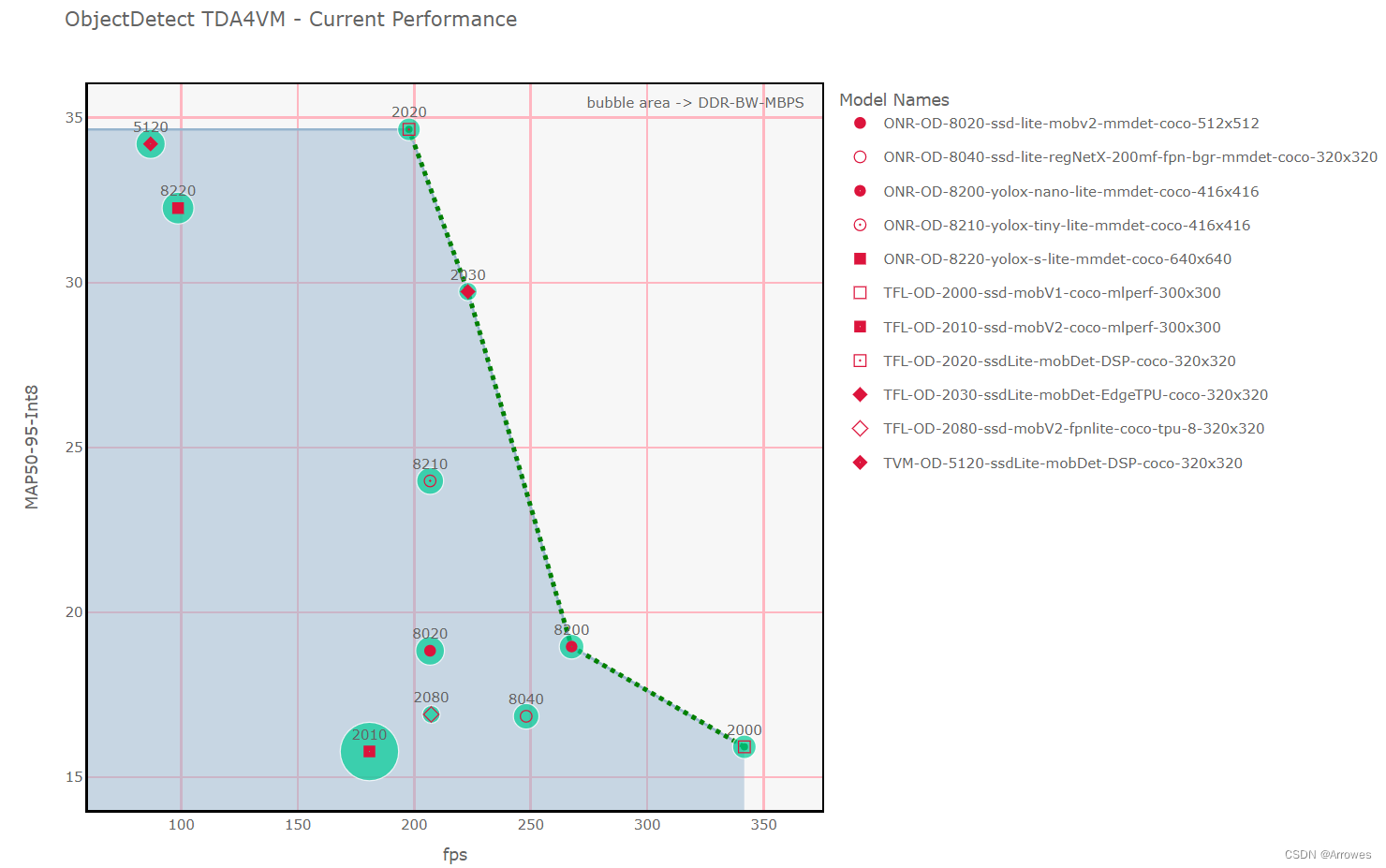Click the 8040 open circle bubble
This screenshot has width=1386, height=868.
tap(526, 716)
